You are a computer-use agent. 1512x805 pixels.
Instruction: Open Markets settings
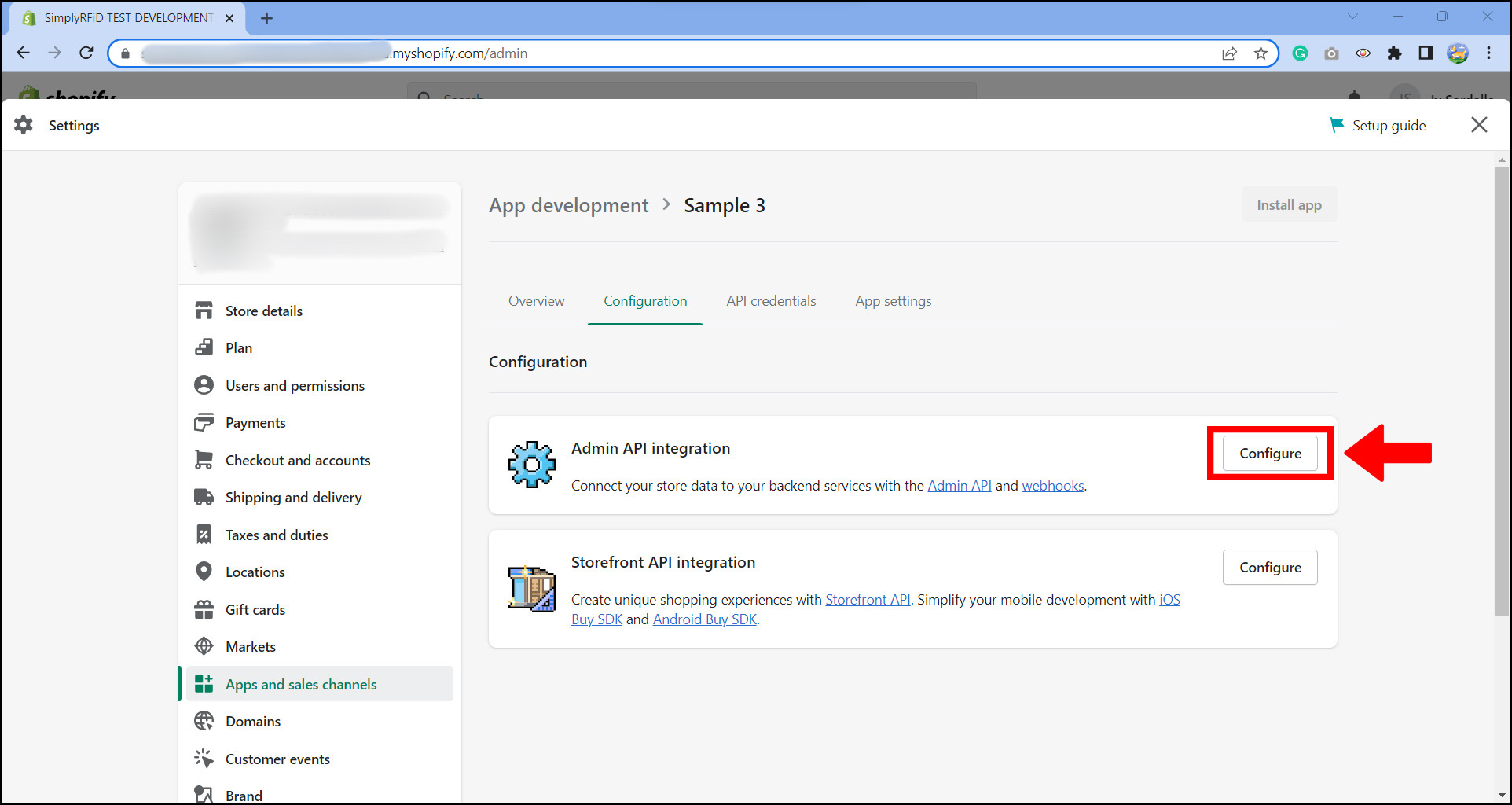319,646
